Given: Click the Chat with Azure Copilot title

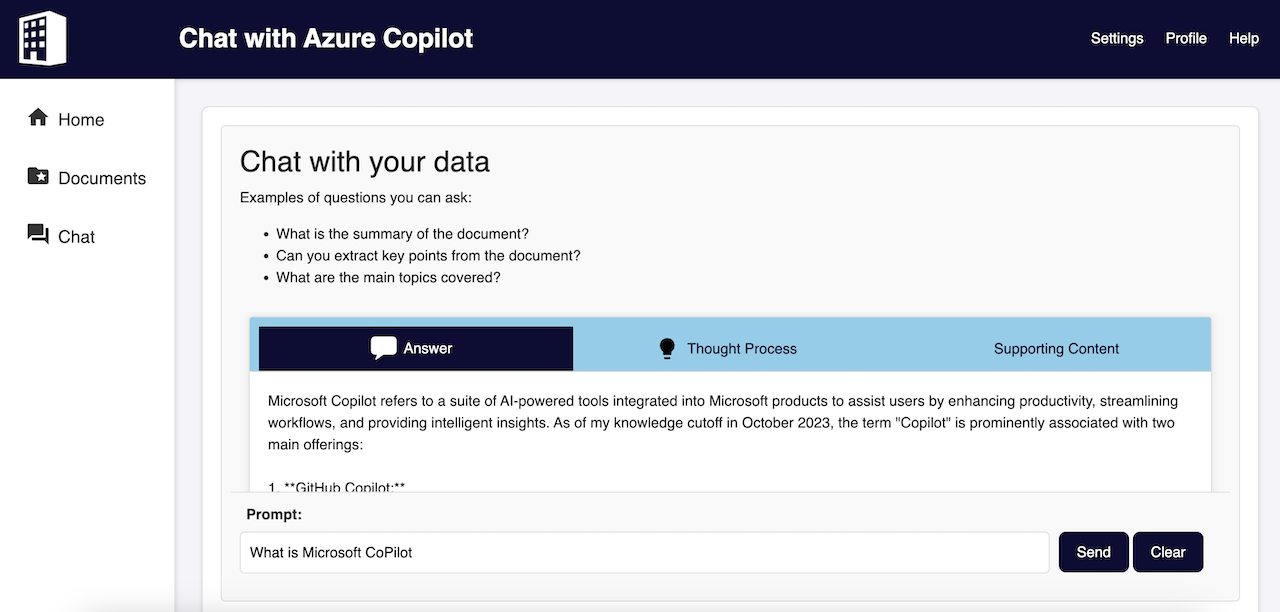Looking at the screenshot, I should (325, 38).
